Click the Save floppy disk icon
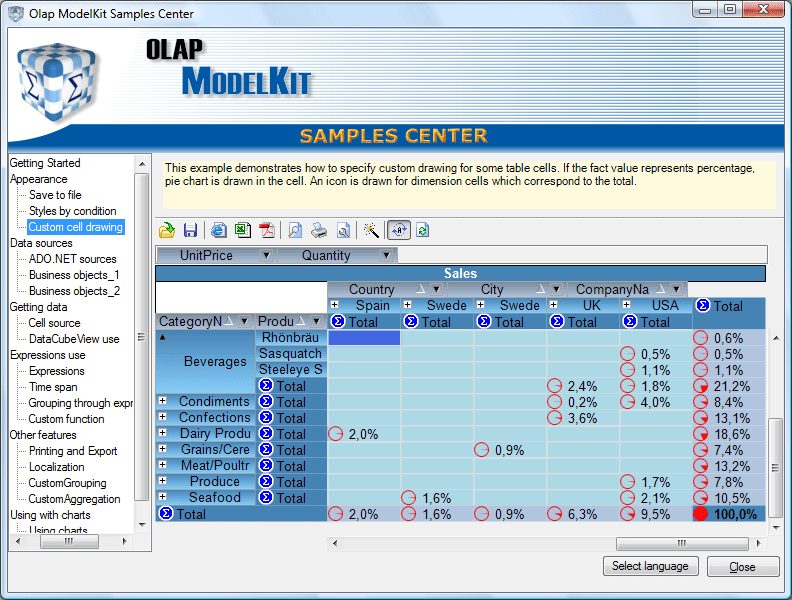Screen dimensions: 792x600 click(x=190, y=230)
